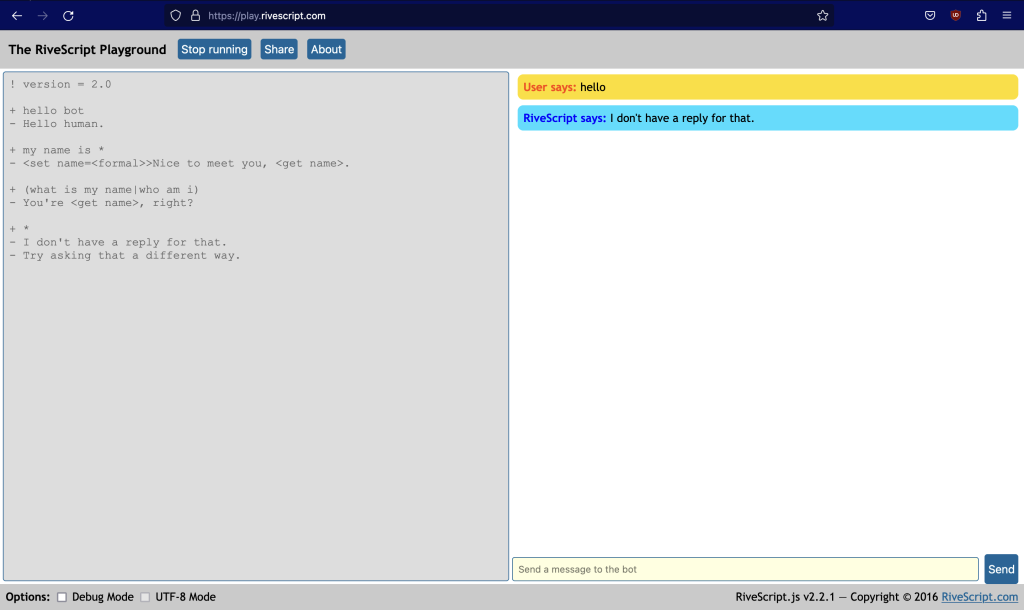The image size is (1024, 610).
Task: Click inside the RiveScript code editor
Action: pos(256,326)
